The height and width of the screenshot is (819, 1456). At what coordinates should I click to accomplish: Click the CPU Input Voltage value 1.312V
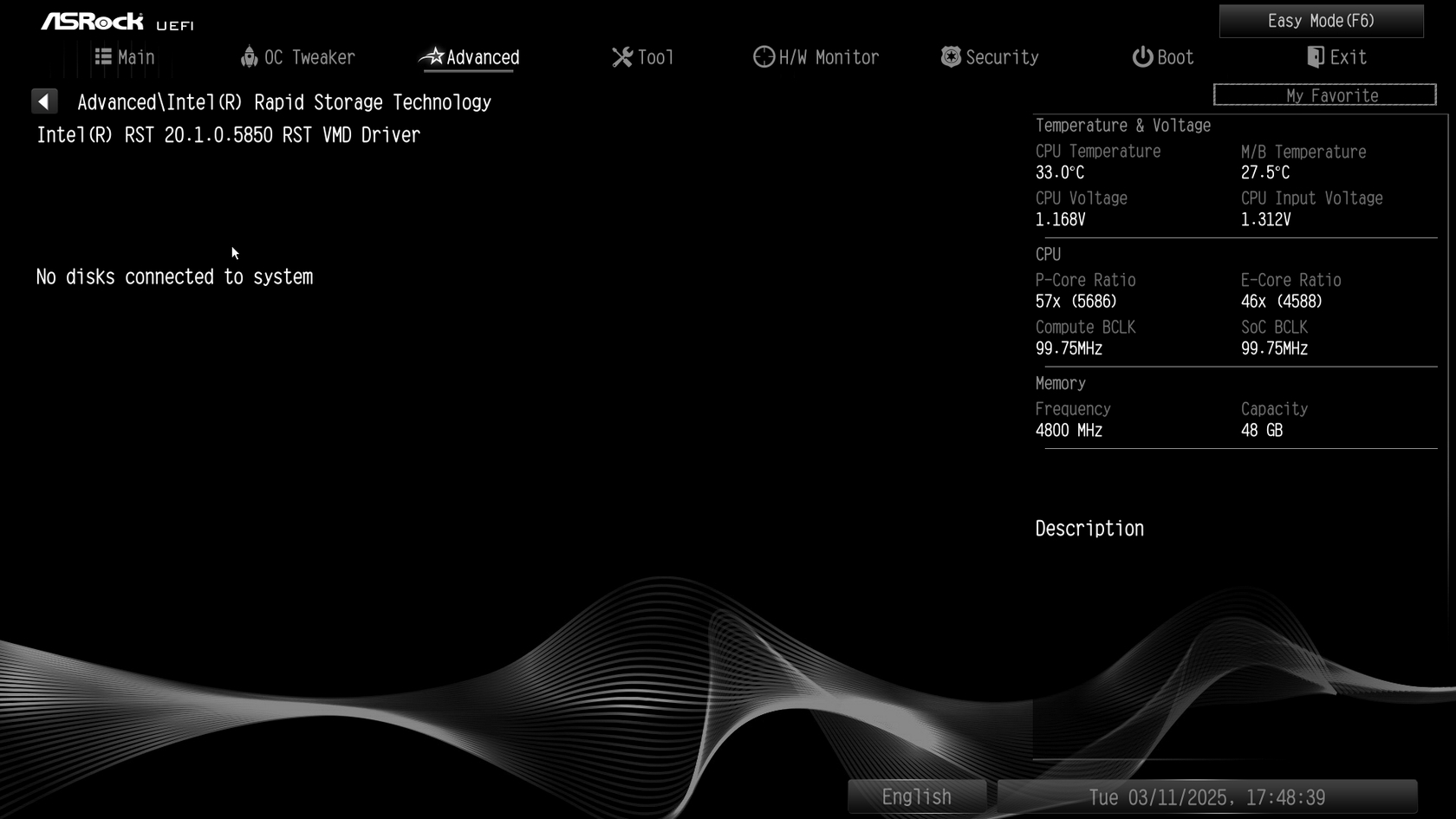pyautogui.click(x=1266, y=219)
